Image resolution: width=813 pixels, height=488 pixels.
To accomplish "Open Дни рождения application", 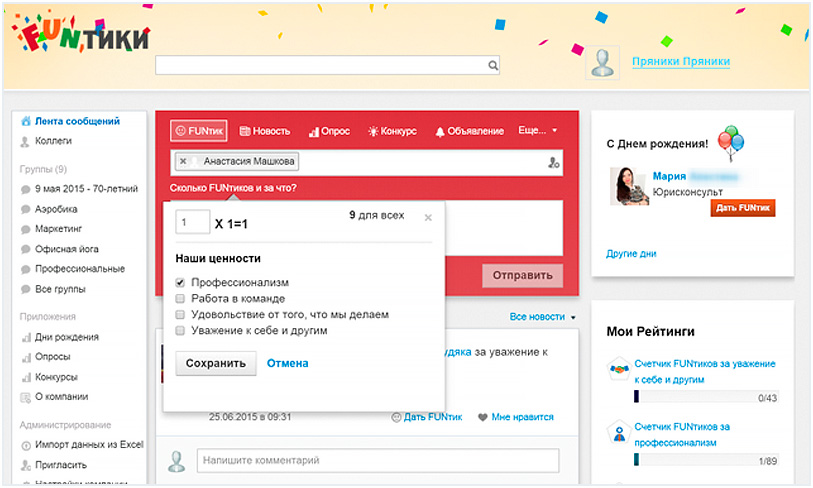I will tap(66, 337).
